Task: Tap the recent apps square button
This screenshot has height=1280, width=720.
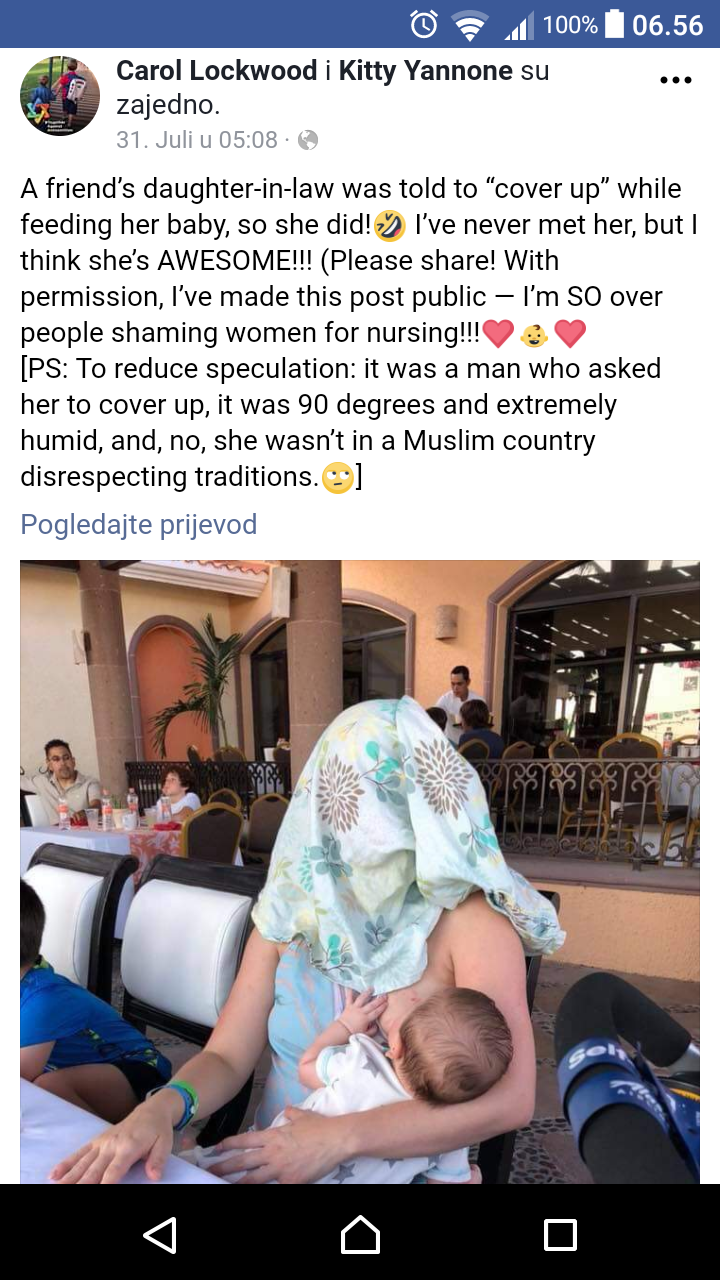Action: click(560, 1234)
